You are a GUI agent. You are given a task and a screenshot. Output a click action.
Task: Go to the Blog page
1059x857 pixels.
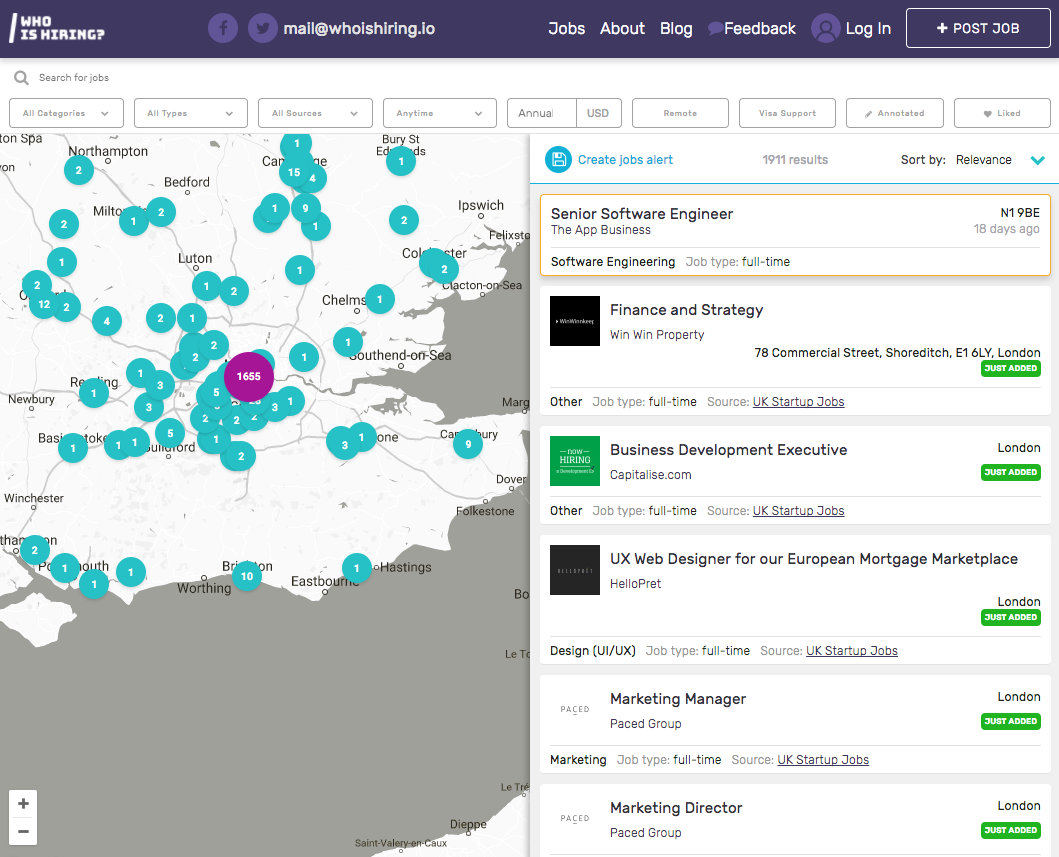(x=676, y=28)
